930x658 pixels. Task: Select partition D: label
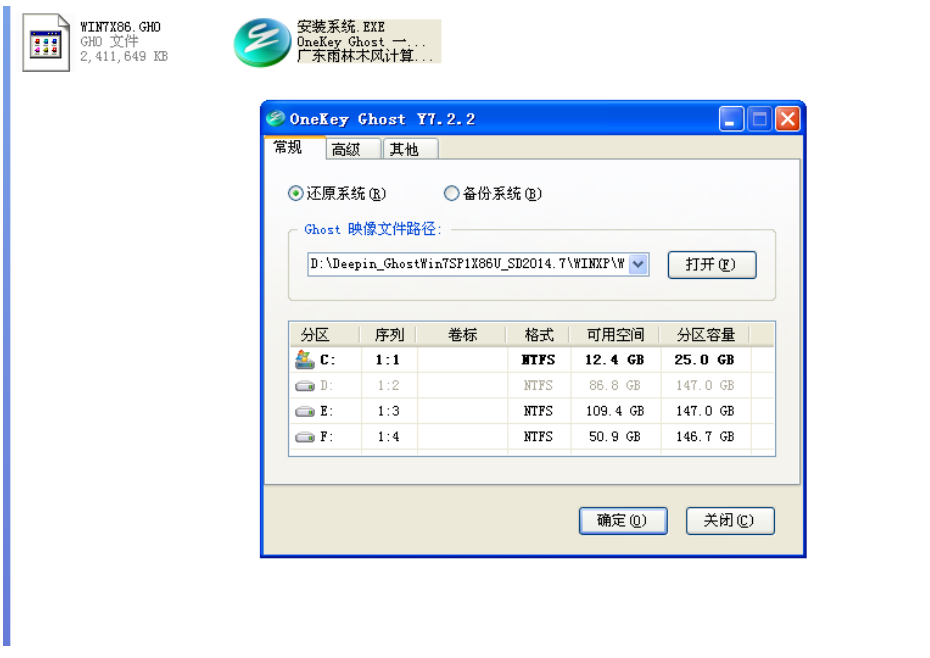pos(327,386)
